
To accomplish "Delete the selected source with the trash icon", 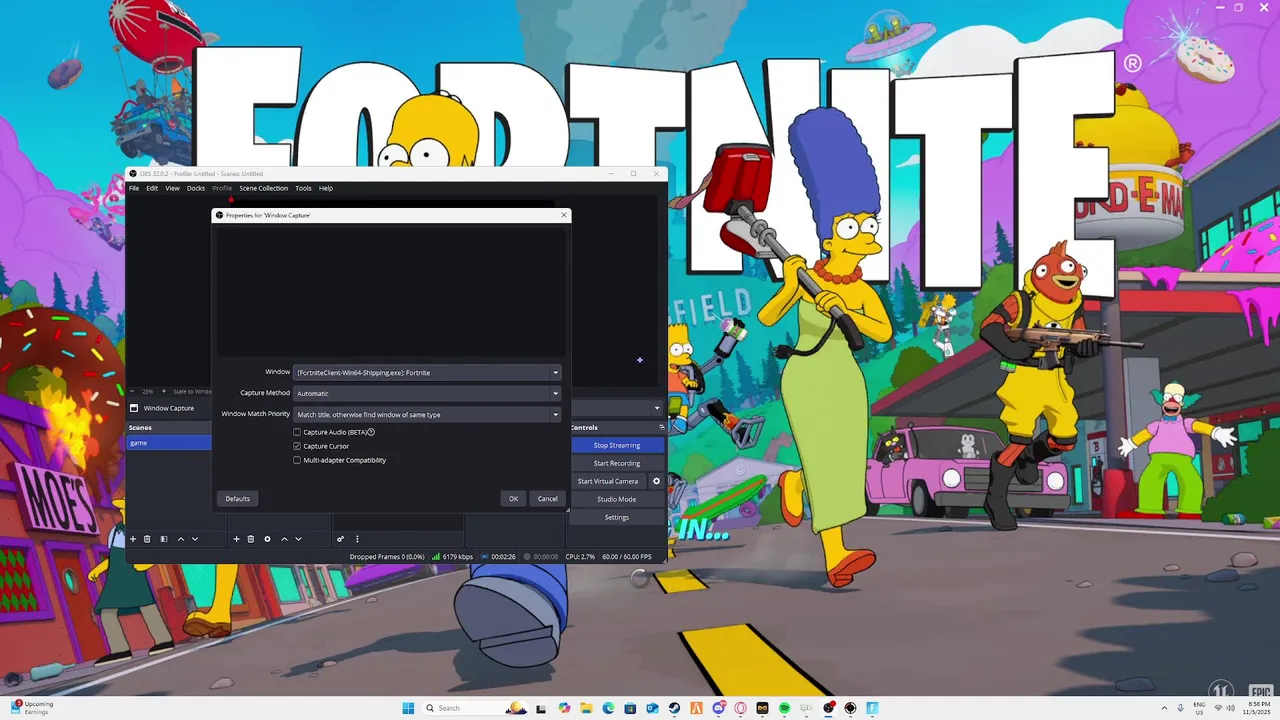I will point(251,539).
